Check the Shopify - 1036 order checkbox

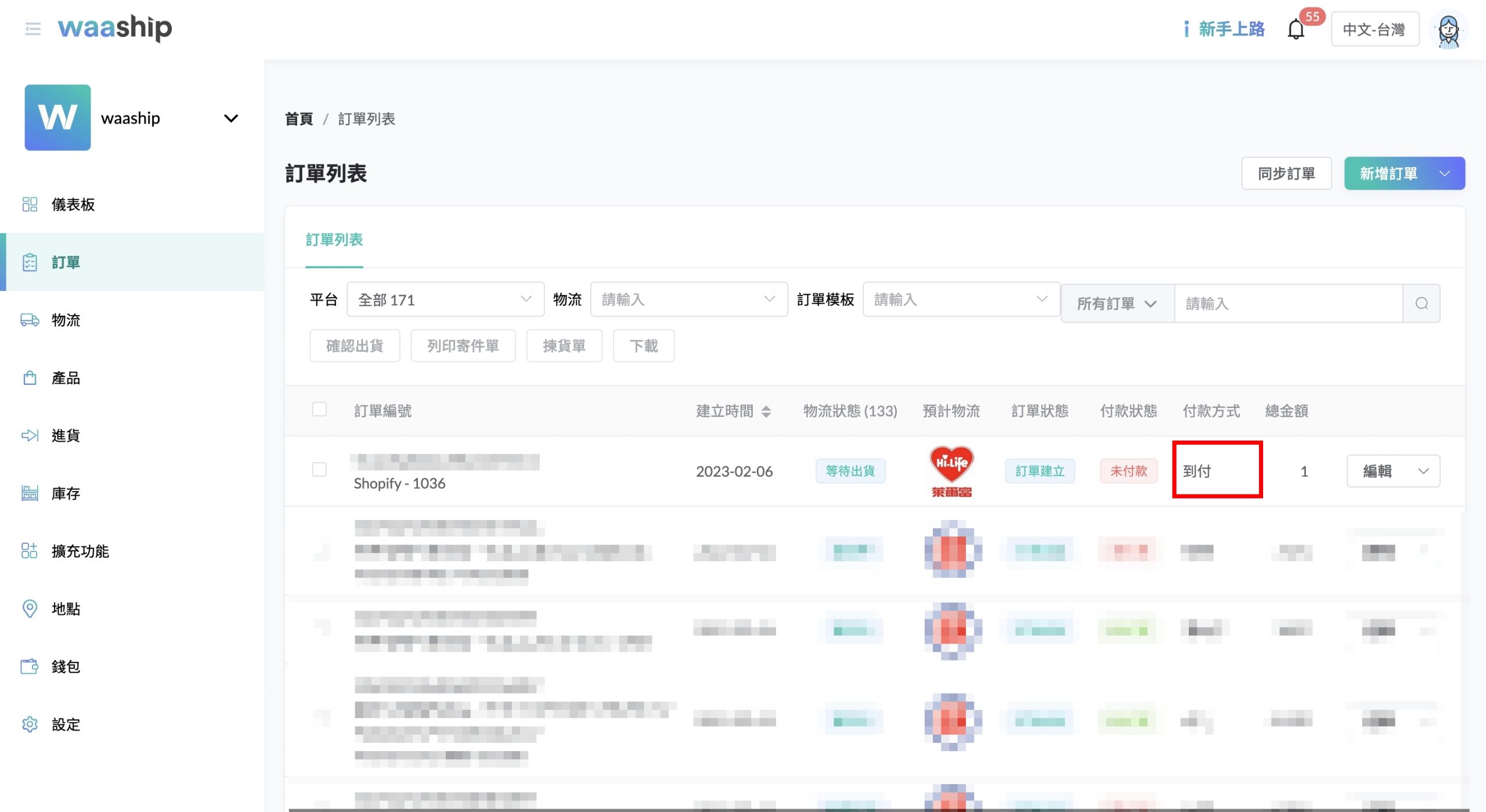[x=319, y=469]
